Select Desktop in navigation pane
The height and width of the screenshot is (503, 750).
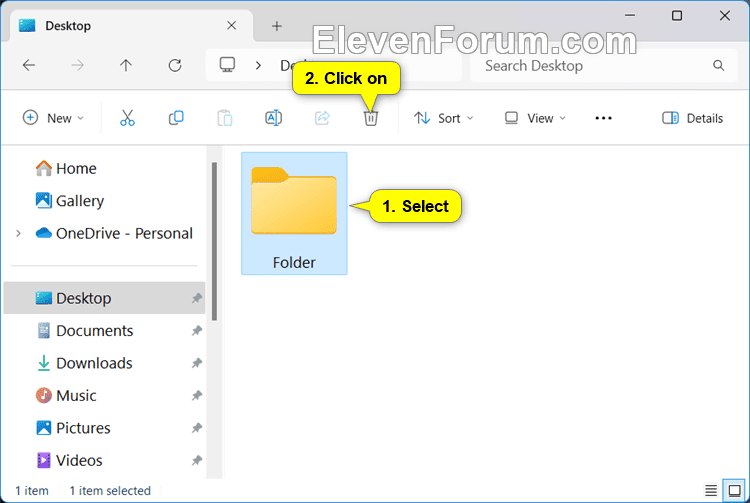pyautogui.click(x=104, y=298)
